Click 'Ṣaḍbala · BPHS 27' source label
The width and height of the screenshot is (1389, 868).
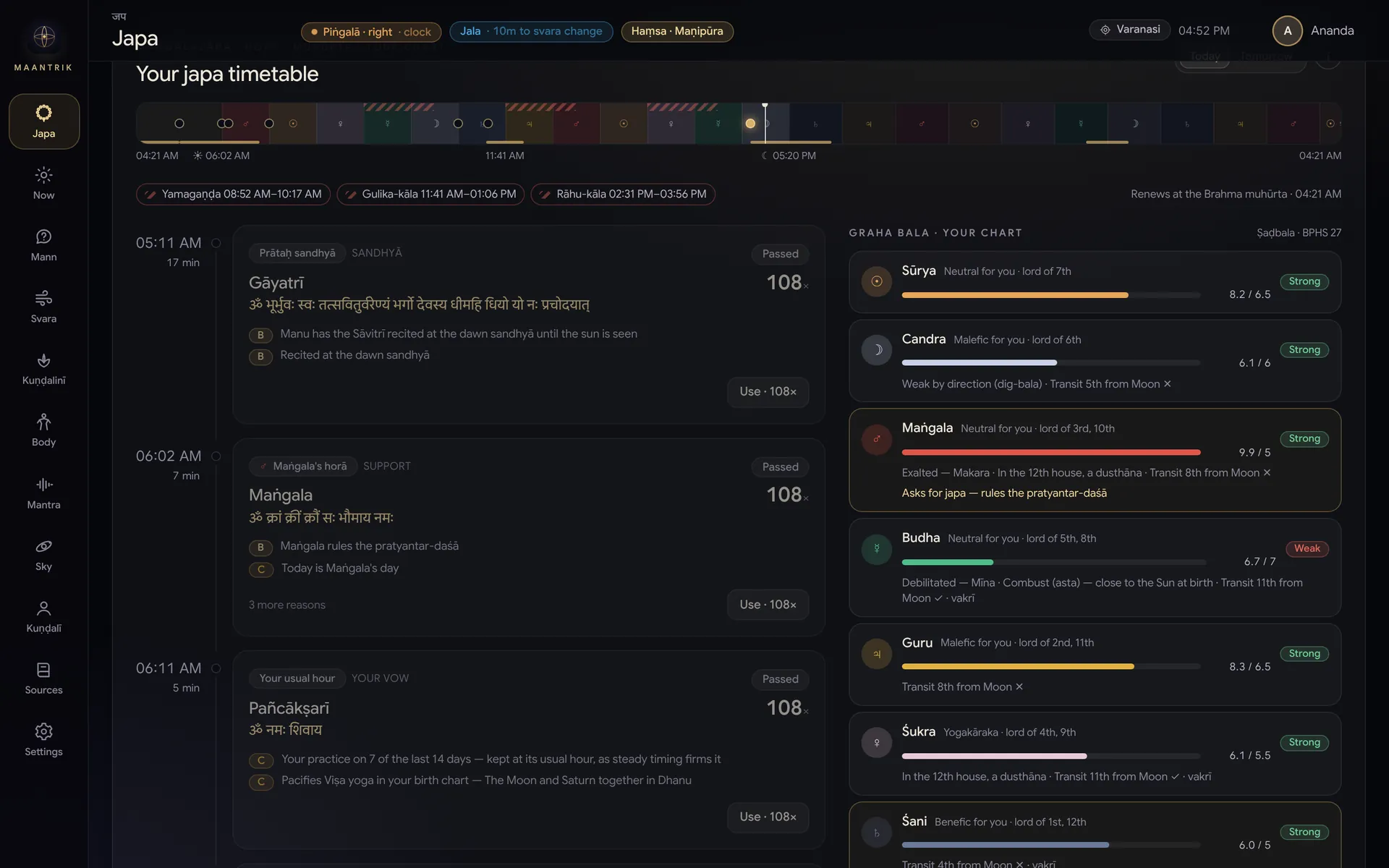tap(1299, 233)
